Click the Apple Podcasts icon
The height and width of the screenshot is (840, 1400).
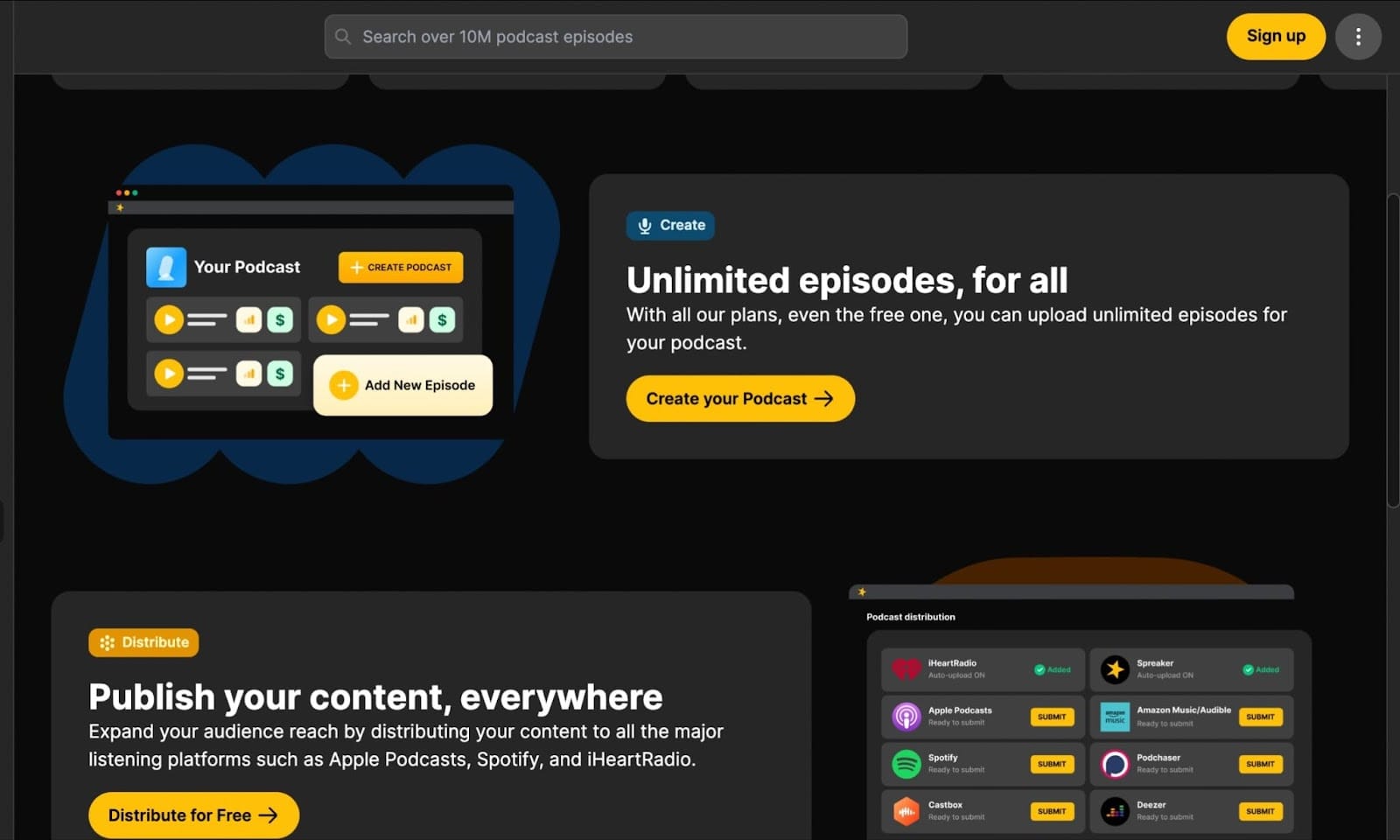coord(907,716)
